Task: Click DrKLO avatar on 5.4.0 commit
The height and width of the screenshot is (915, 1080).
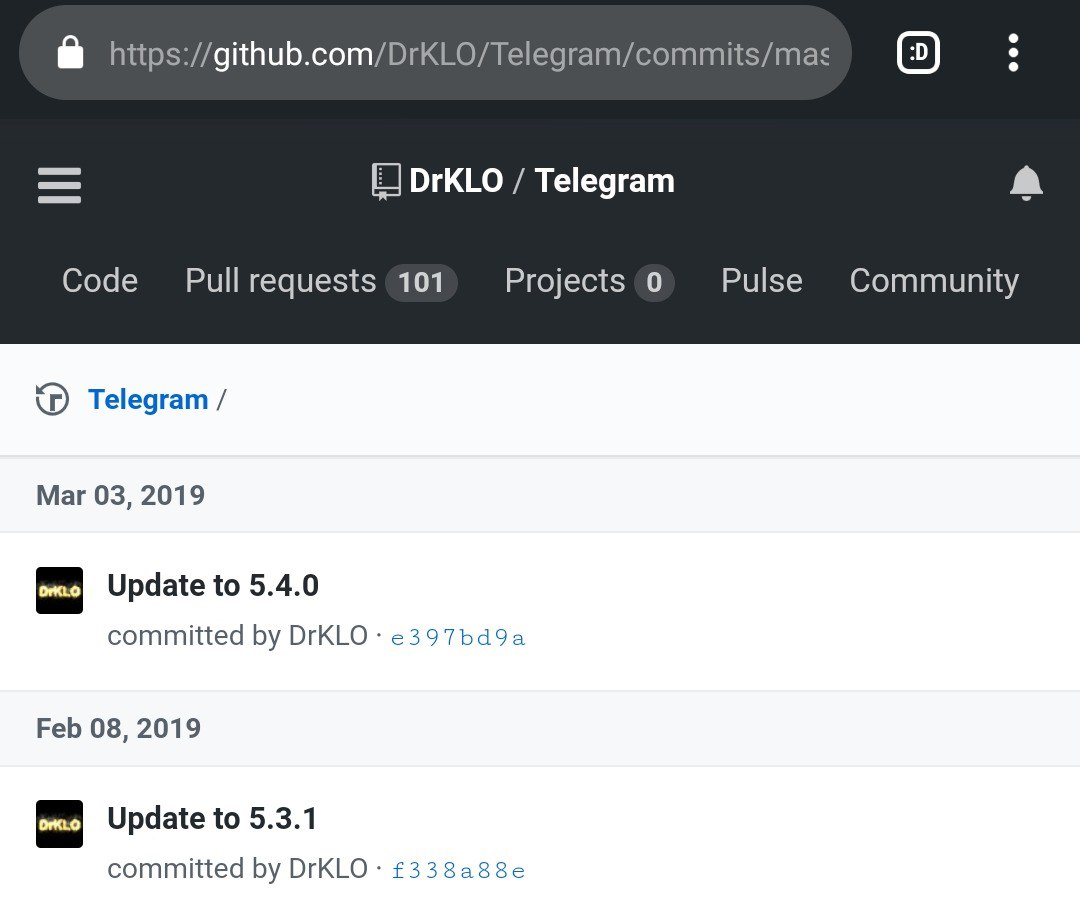Action: [59, 590]
